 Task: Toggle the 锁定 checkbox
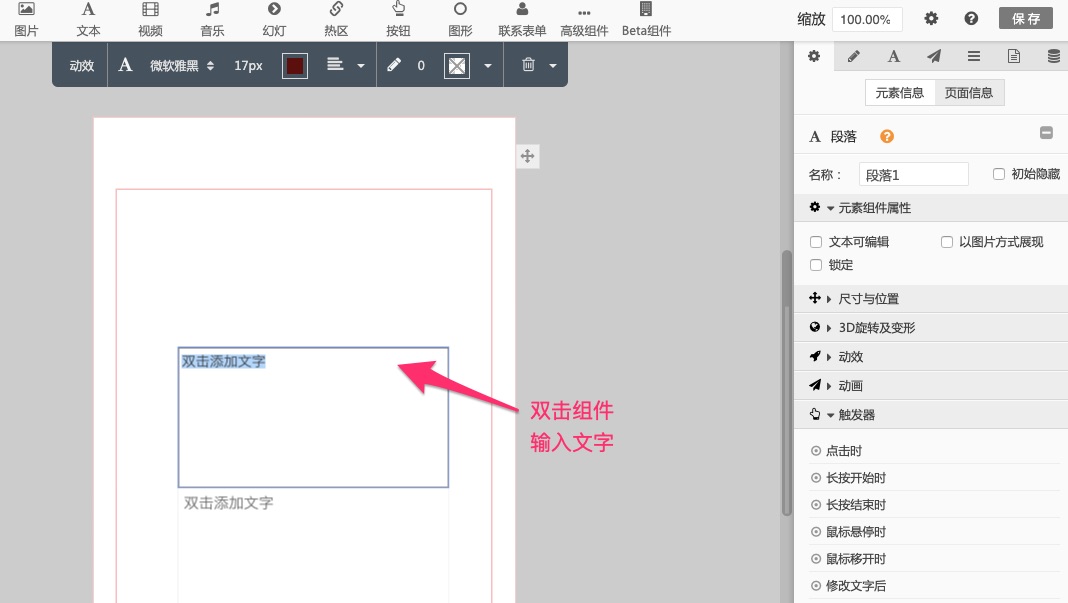(x=816, y=265)
